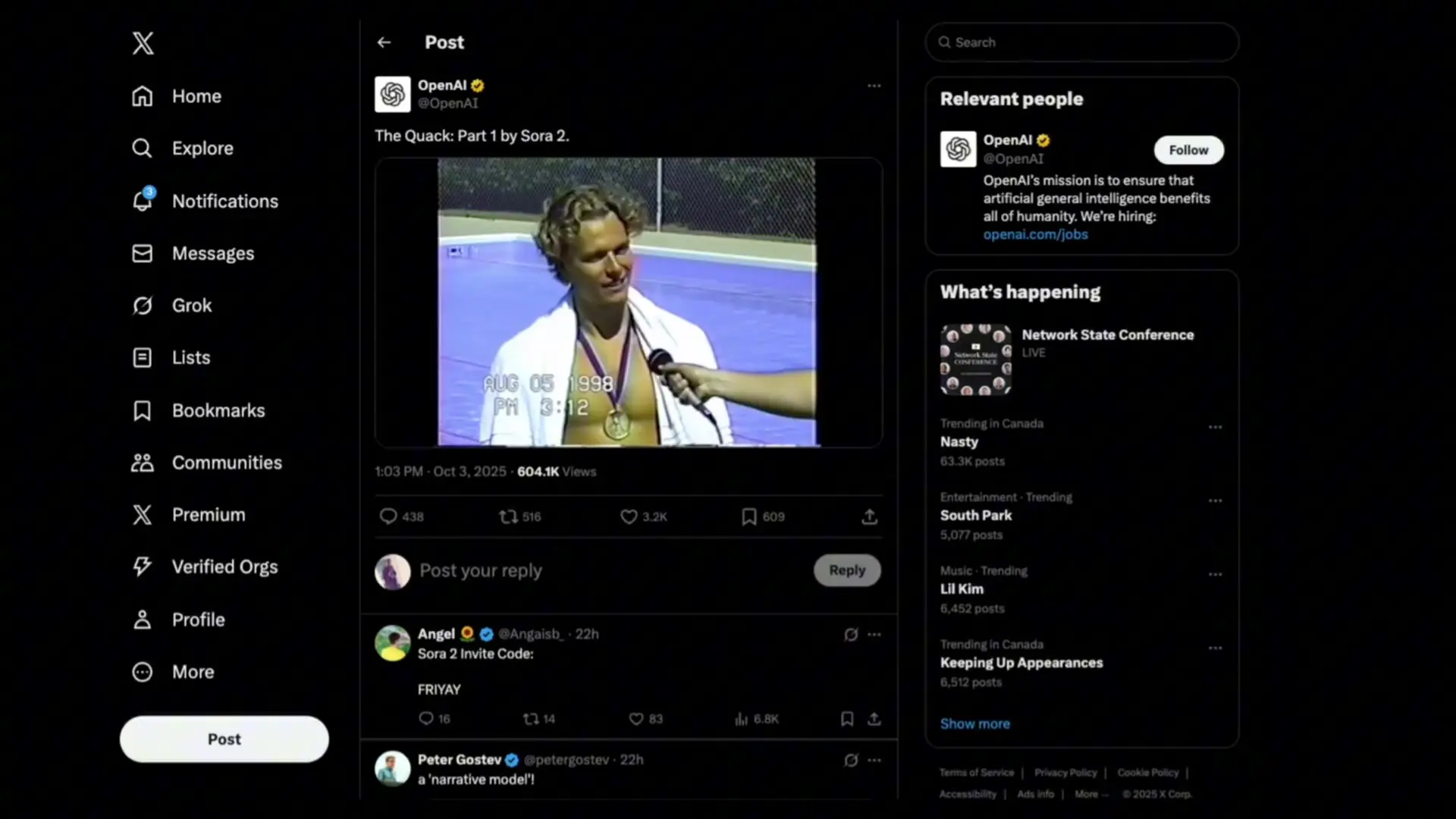Click the back arrow beside Post header
Screen dimensions: 1456x819
pos(384,42)
